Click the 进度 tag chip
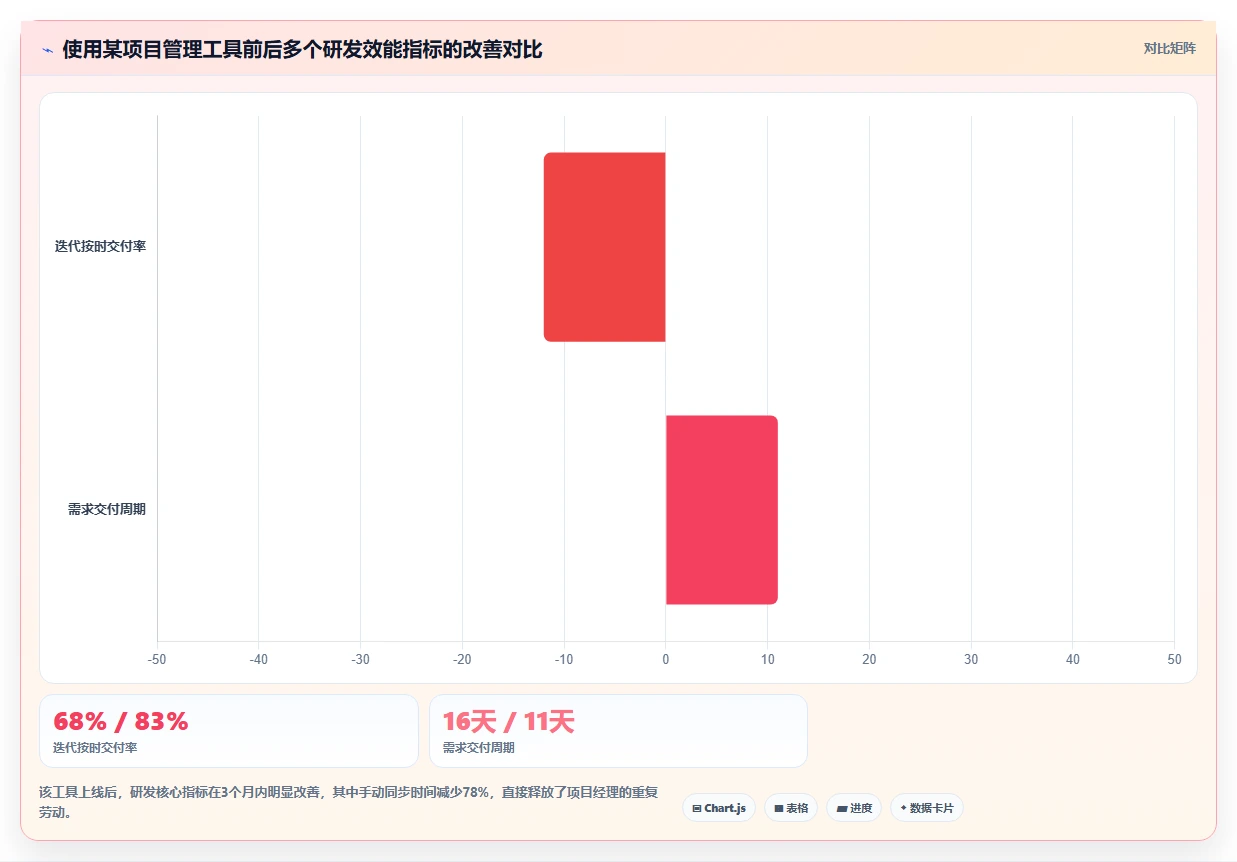The image size is (1237, 862). coord(854,808)
